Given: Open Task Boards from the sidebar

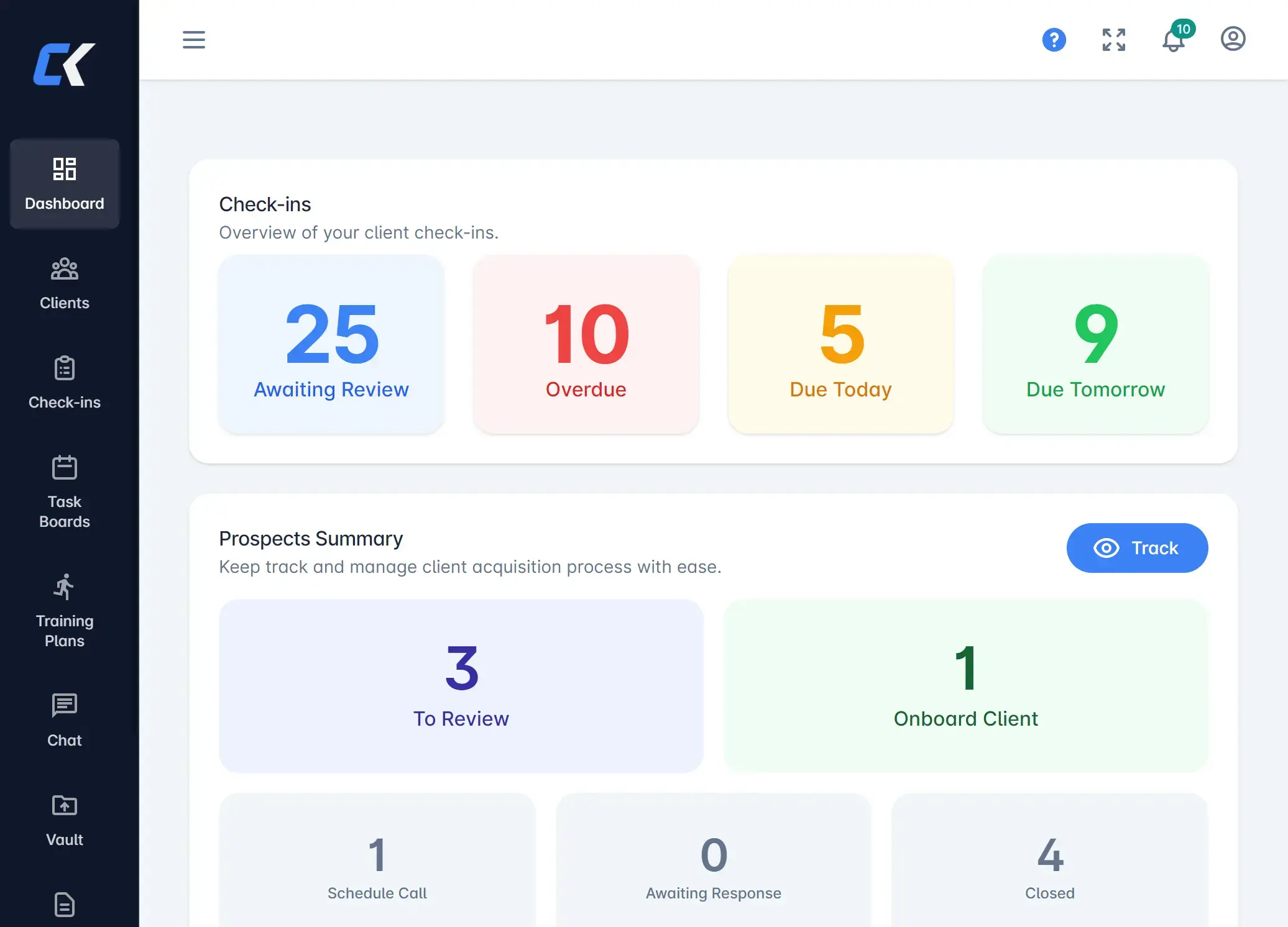Looking at the screenshot, I should [64, 491].
